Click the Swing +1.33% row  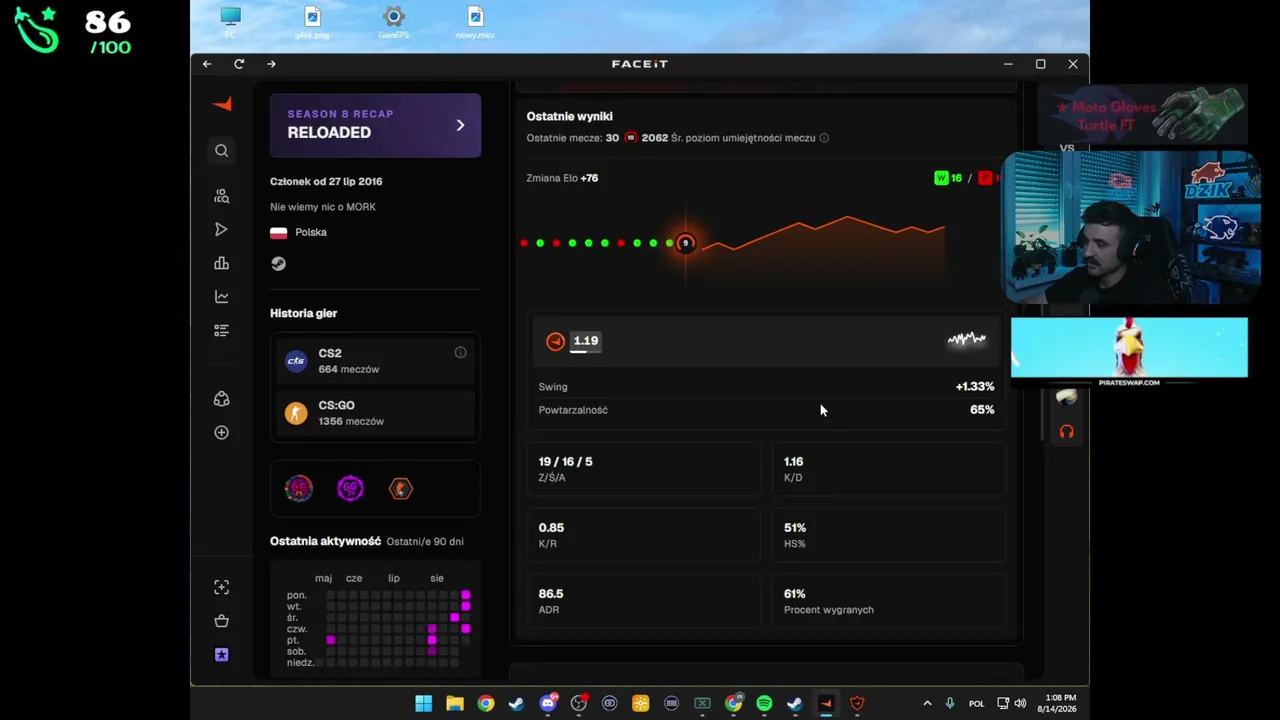click(766, 387)
